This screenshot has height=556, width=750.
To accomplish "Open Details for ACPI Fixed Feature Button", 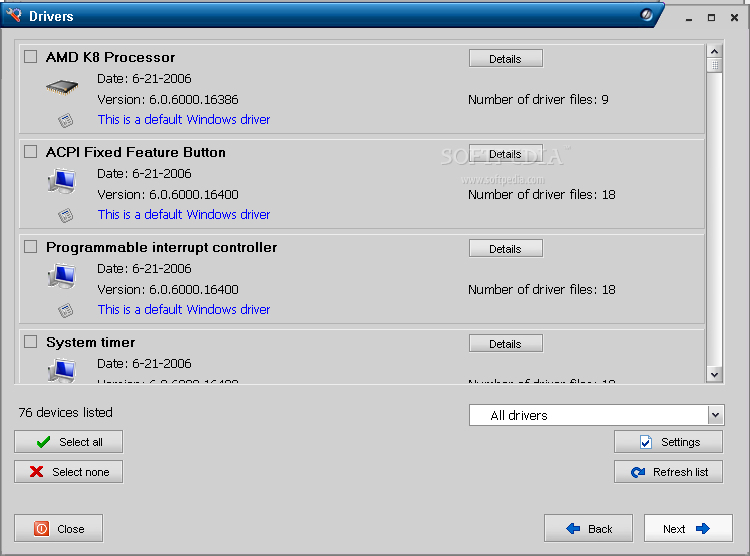I will pos(506,154).
